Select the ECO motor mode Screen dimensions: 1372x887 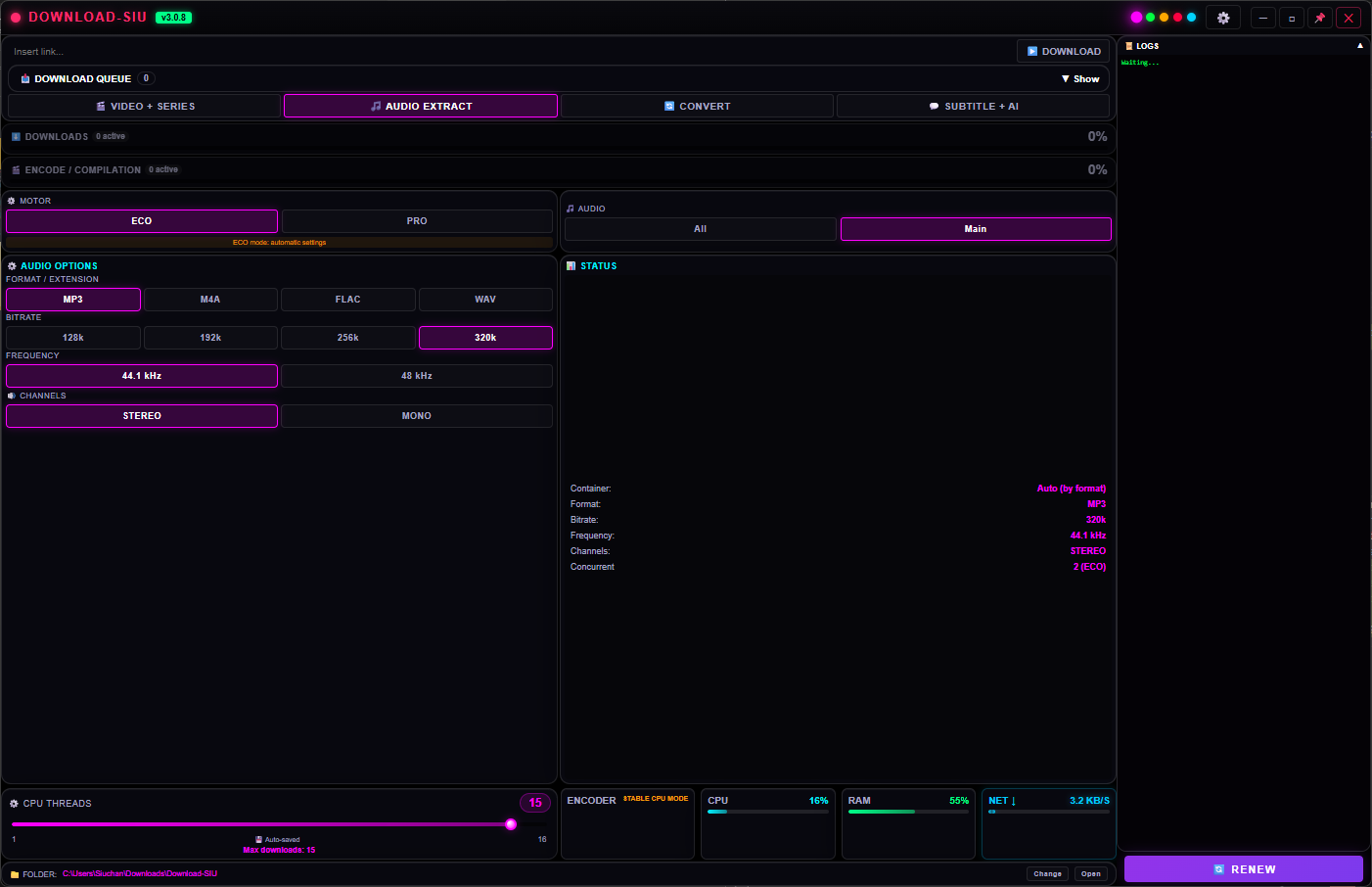(x=142, y=221)
